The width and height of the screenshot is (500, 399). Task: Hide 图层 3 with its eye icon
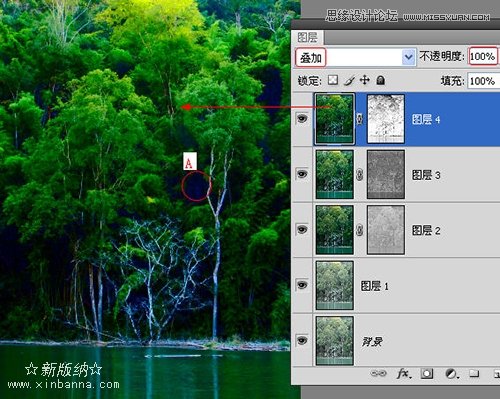pyautogui.click(x=302, y=174)
